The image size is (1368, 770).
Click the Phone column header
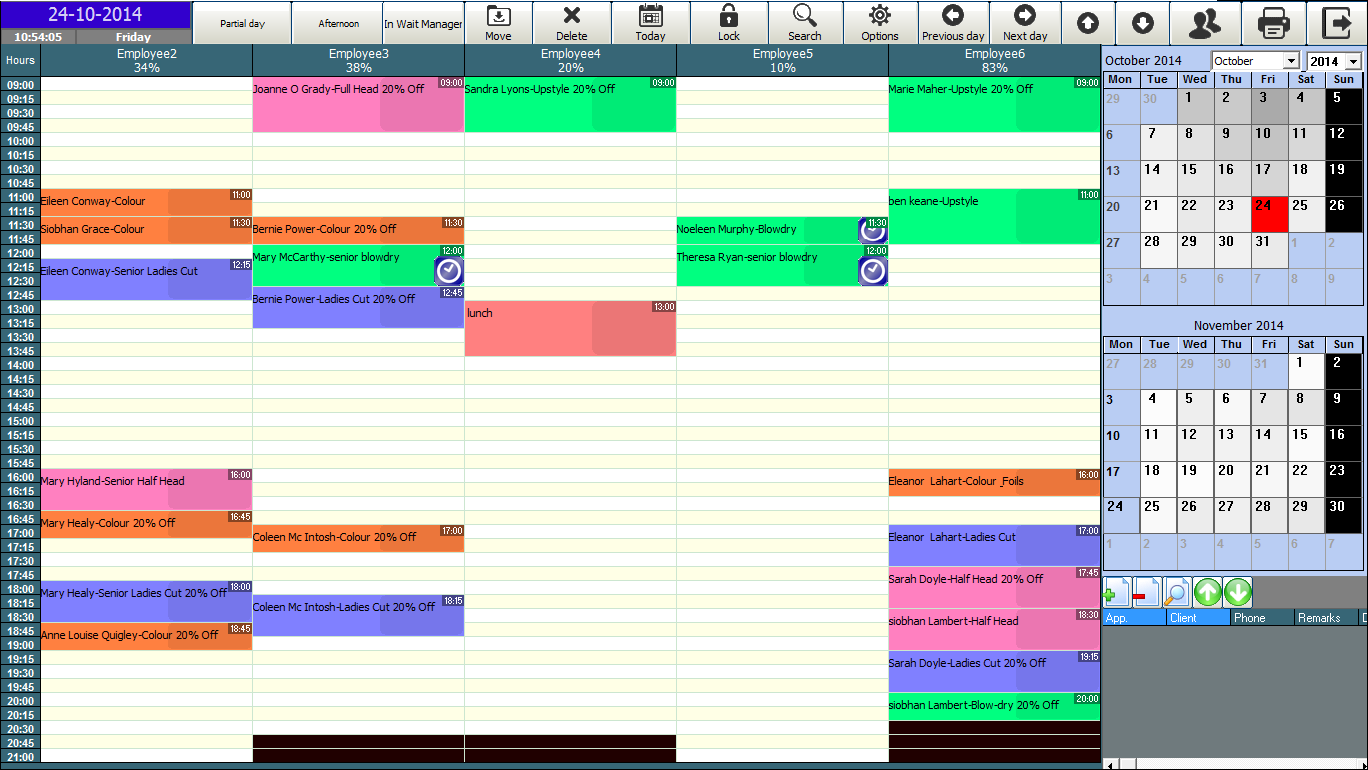click(1260, 618)
